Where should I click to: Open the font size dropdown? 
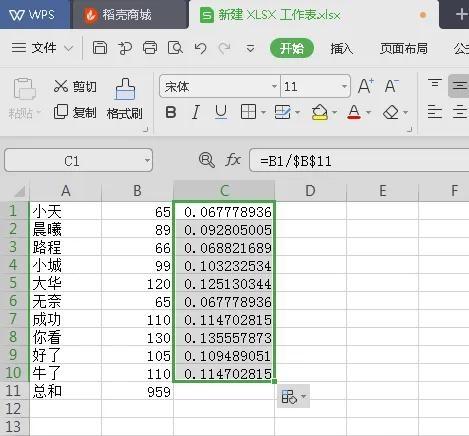pos(344,86)
